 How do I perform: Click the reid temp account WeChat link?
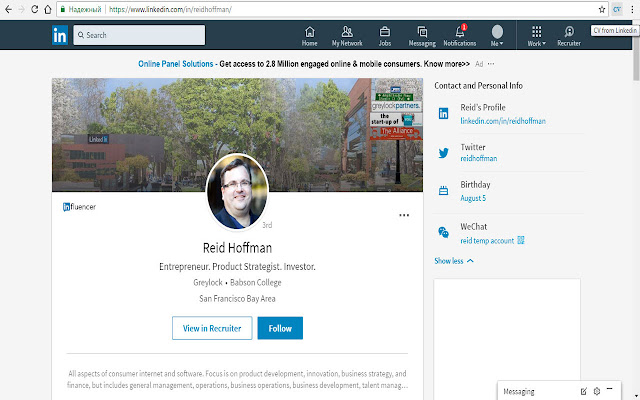point(487,241)
